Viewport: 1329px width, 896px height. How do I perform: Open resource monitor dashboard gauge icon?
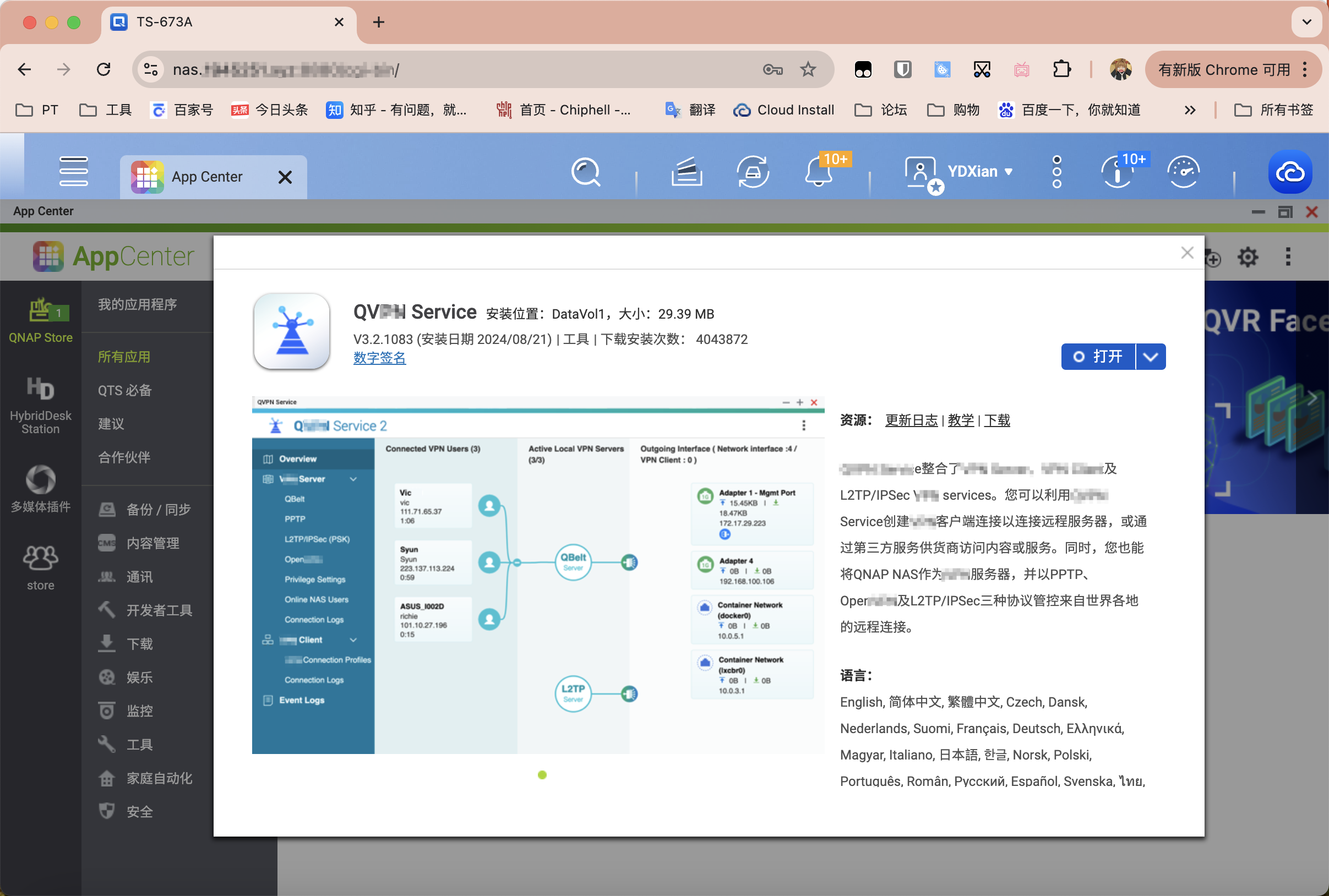pos(1183,172)
